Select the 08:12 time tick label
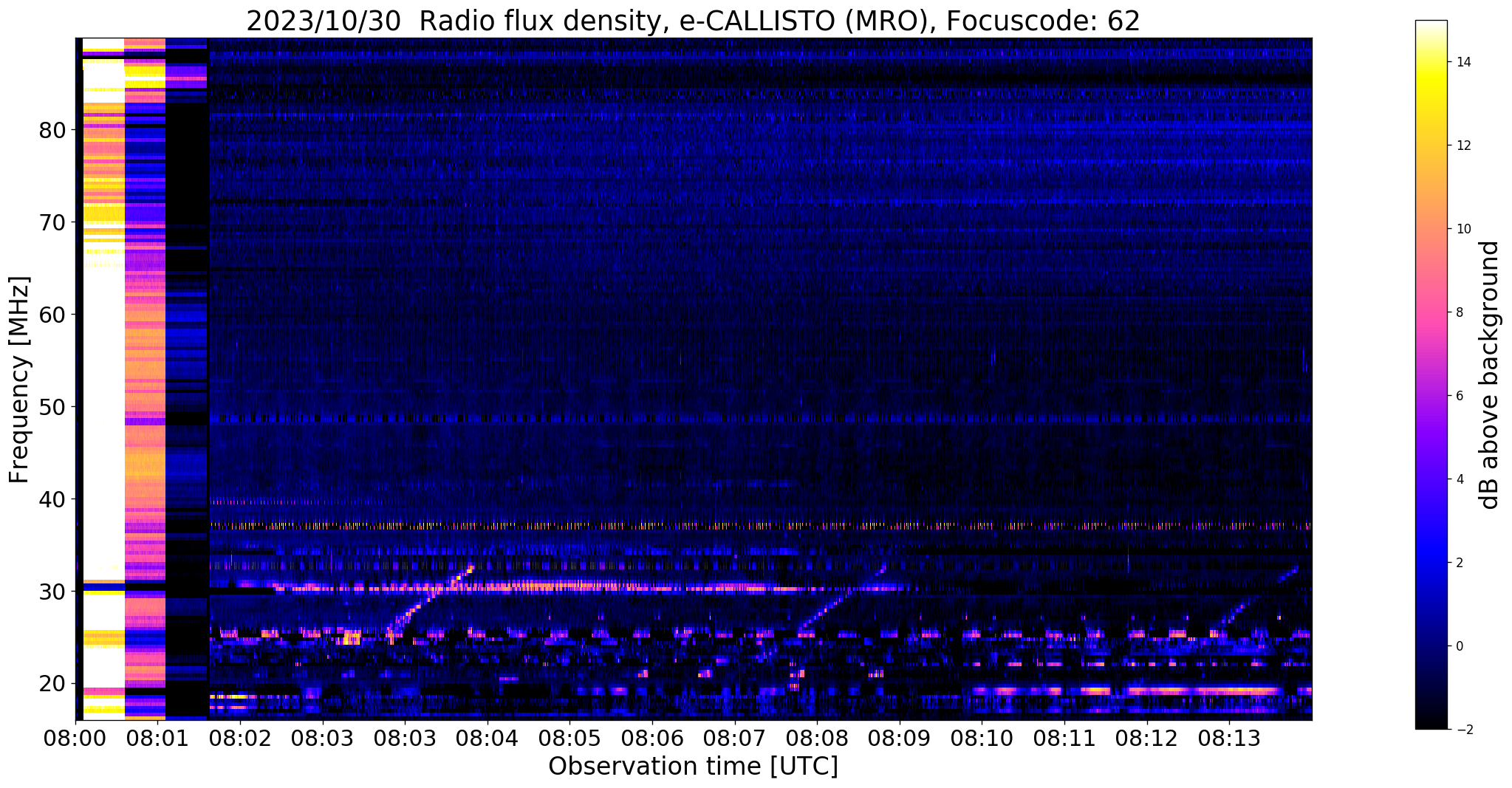Screen dimensions: 1512x788 point(1146,739)
